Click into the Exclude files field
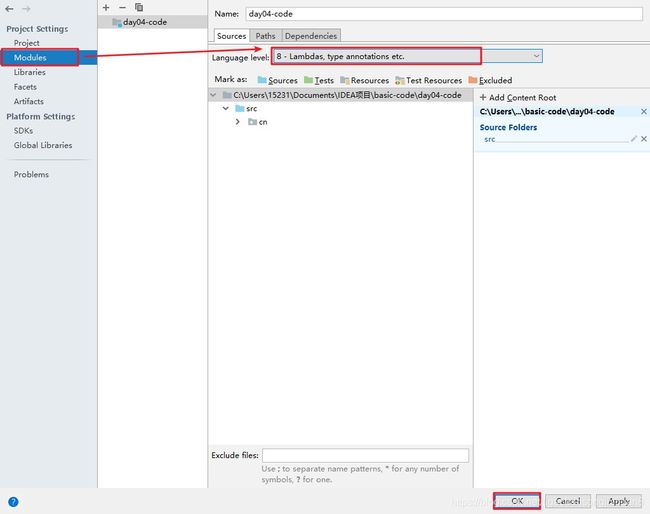 click(x=365, y=455)
